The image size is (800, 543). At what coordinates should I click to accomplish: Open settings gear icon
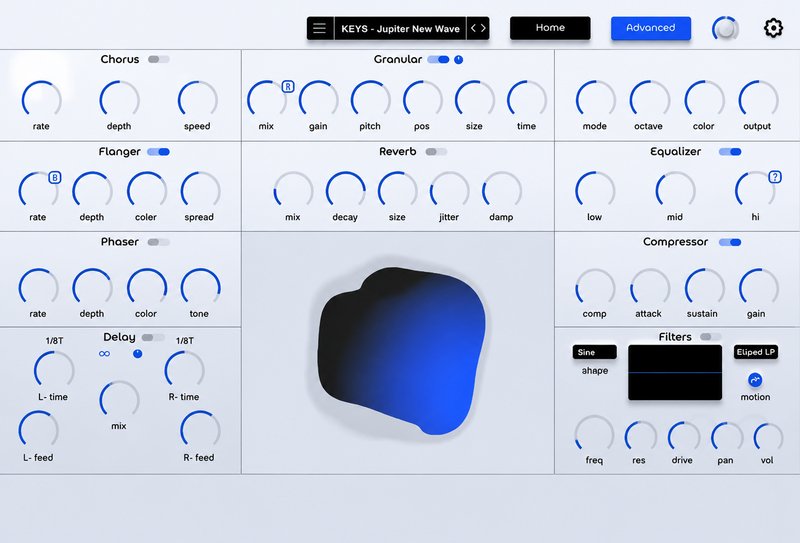coord(773,28)
